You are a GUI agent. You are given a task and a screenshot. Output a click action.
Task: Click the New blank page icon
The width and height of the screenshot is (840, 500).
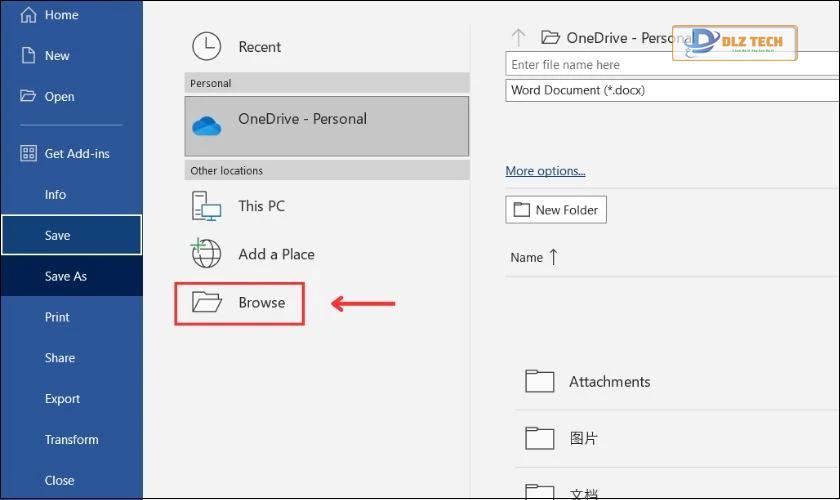click(x=28, y=55)
